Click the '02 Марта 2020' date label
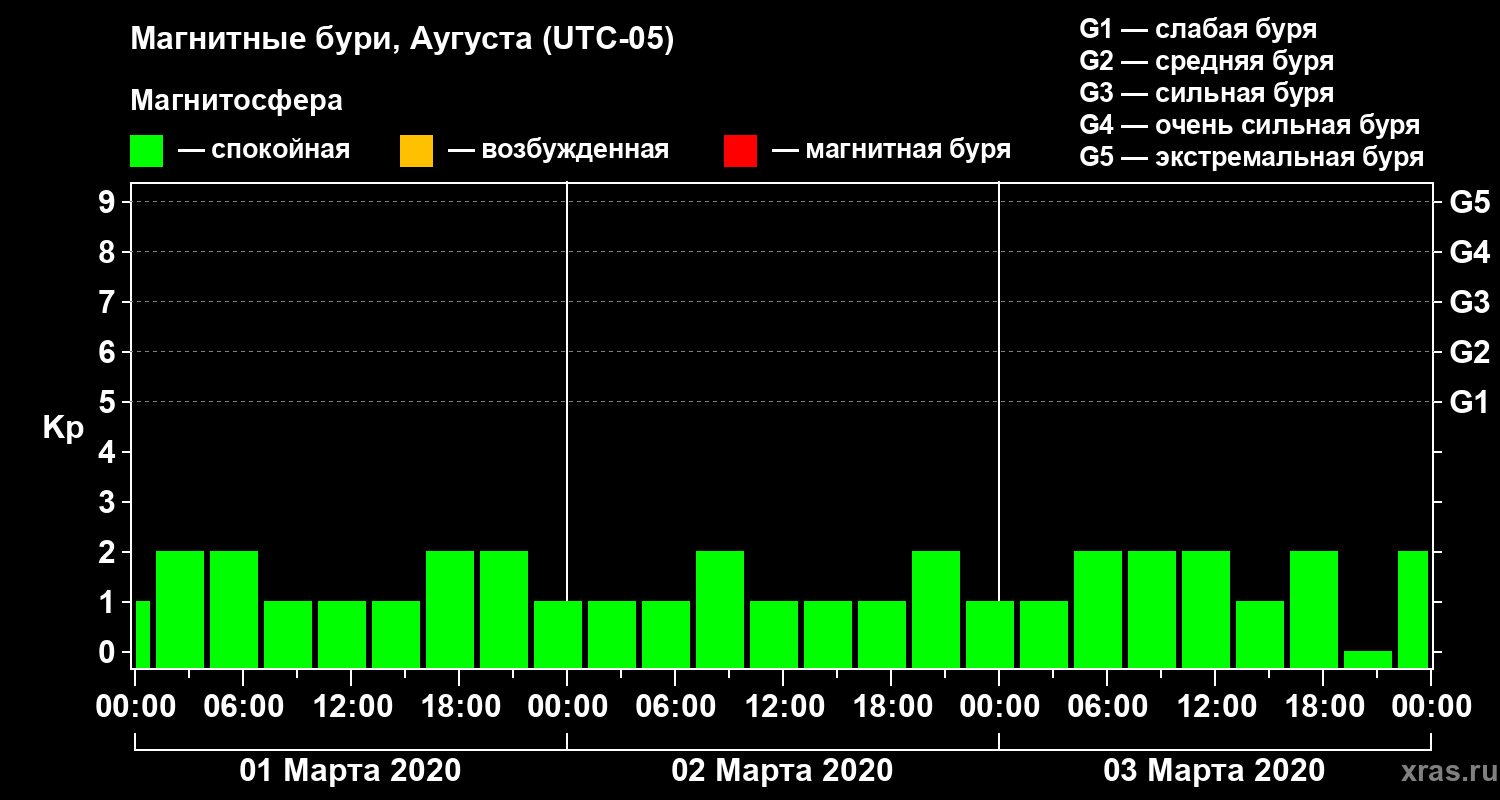Image resolution: width=1500 pixels, height=800 pixels. [782, 771]
